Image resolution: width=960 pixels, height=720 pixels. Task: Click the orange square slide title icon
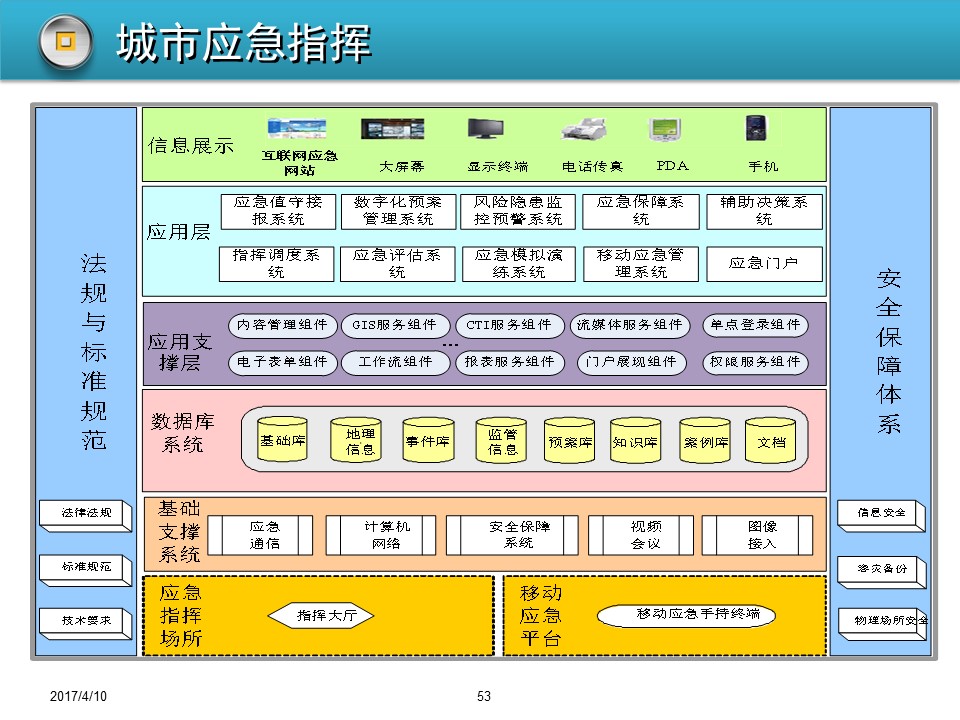click(x=66, y=42)
